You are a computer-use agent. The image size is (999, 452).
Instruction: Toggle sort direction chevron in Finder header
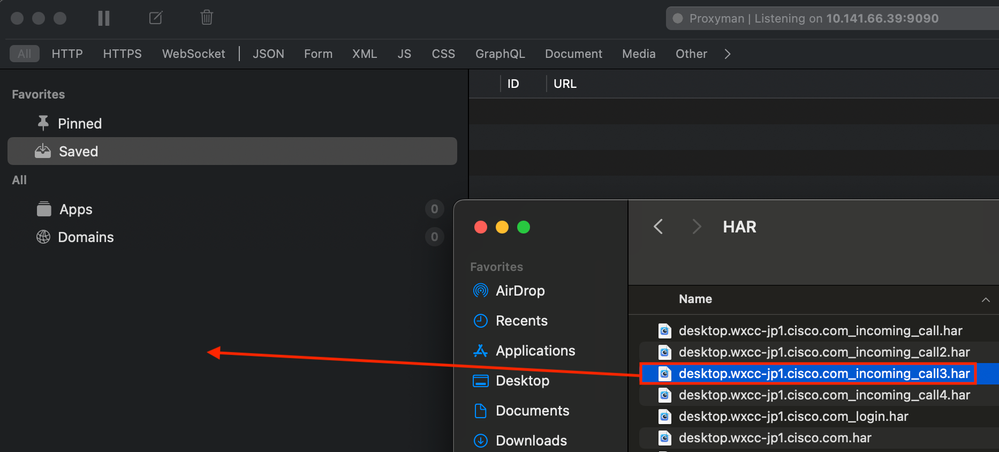[986, 300]
